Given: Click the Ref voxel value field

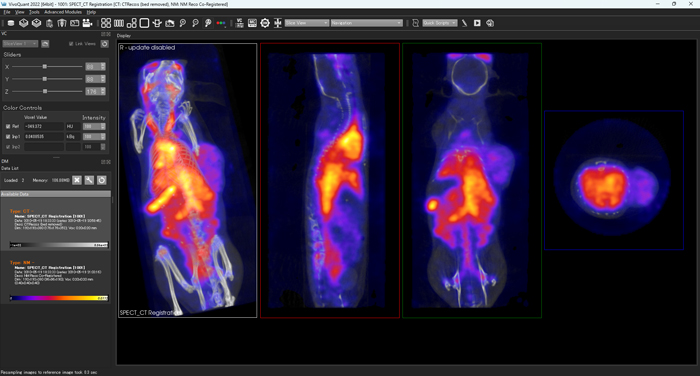Looking at the screenshot, I should 44,126.
